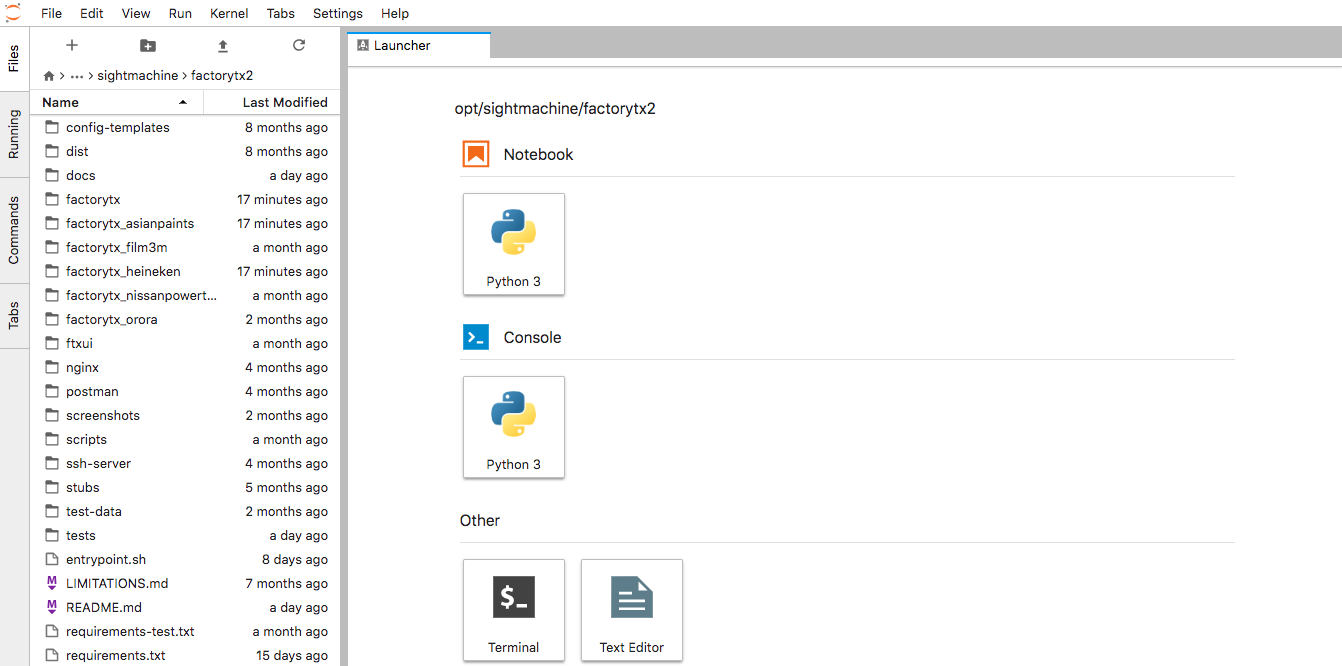Open the requirements.txt file

pyautogui.click(x=113, y=655)
